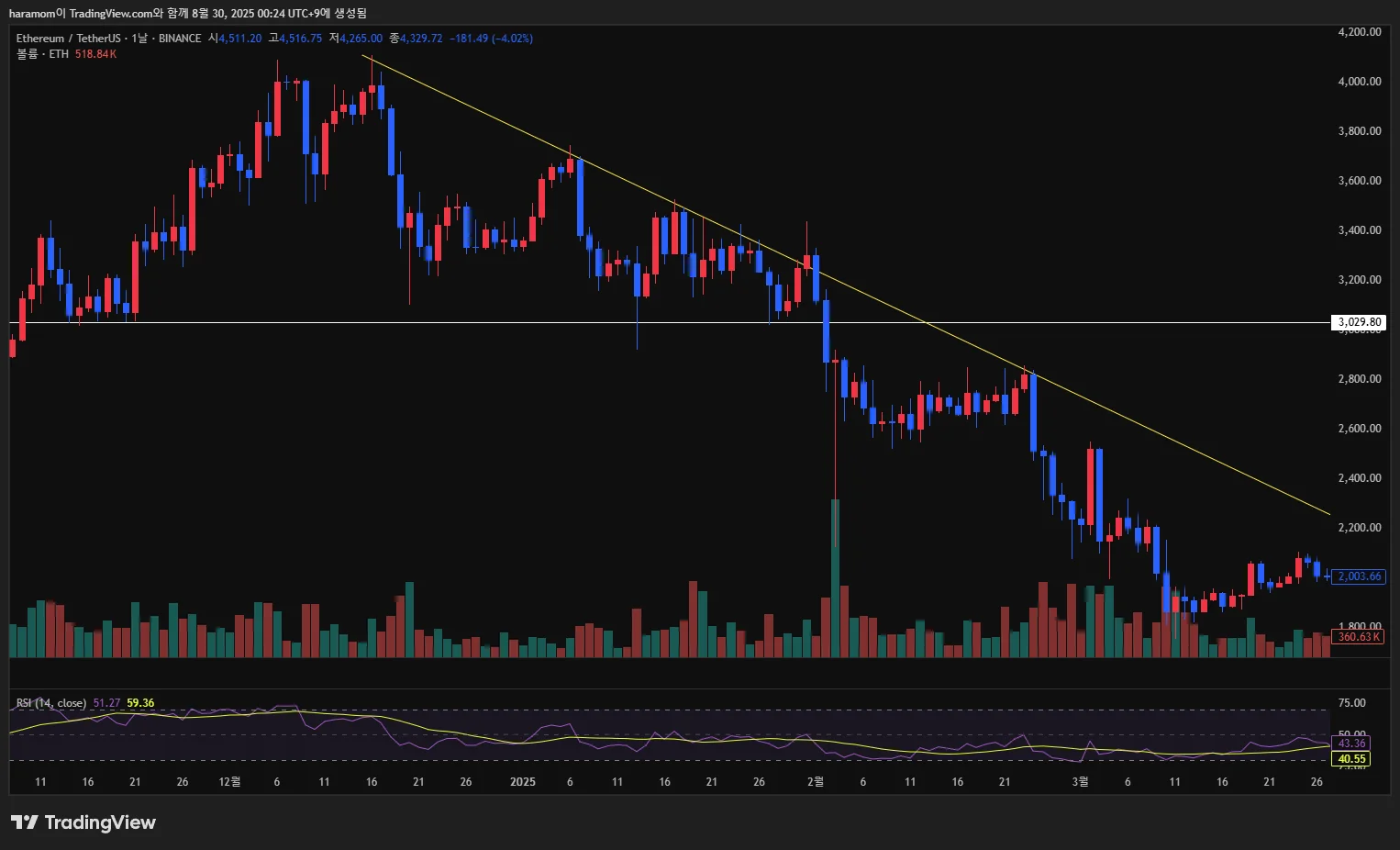
Task: Click the RSI value label 43.36
Action: tap(1351, 744)
